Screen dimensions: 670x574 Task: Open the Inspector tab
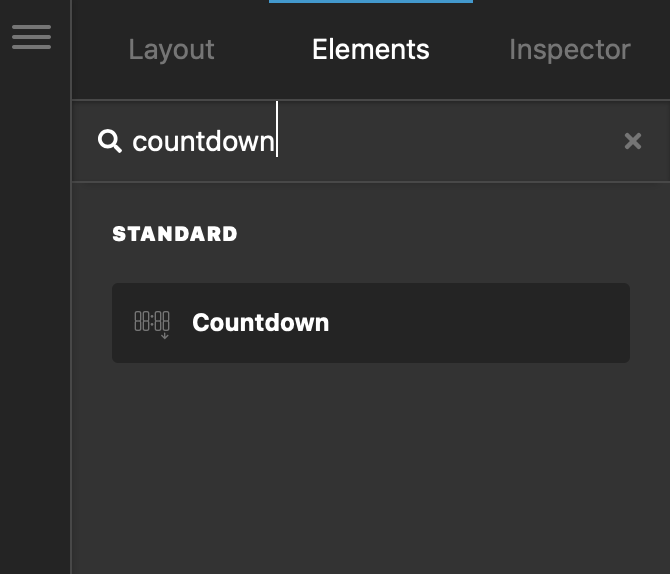(x=570, y=50)
